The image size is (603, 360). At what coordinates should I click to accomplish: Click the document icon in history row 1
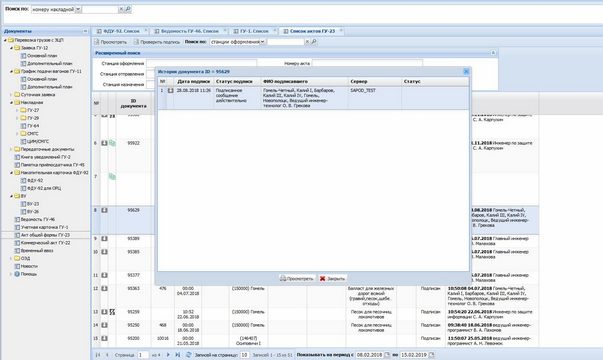tap(170, 90)
